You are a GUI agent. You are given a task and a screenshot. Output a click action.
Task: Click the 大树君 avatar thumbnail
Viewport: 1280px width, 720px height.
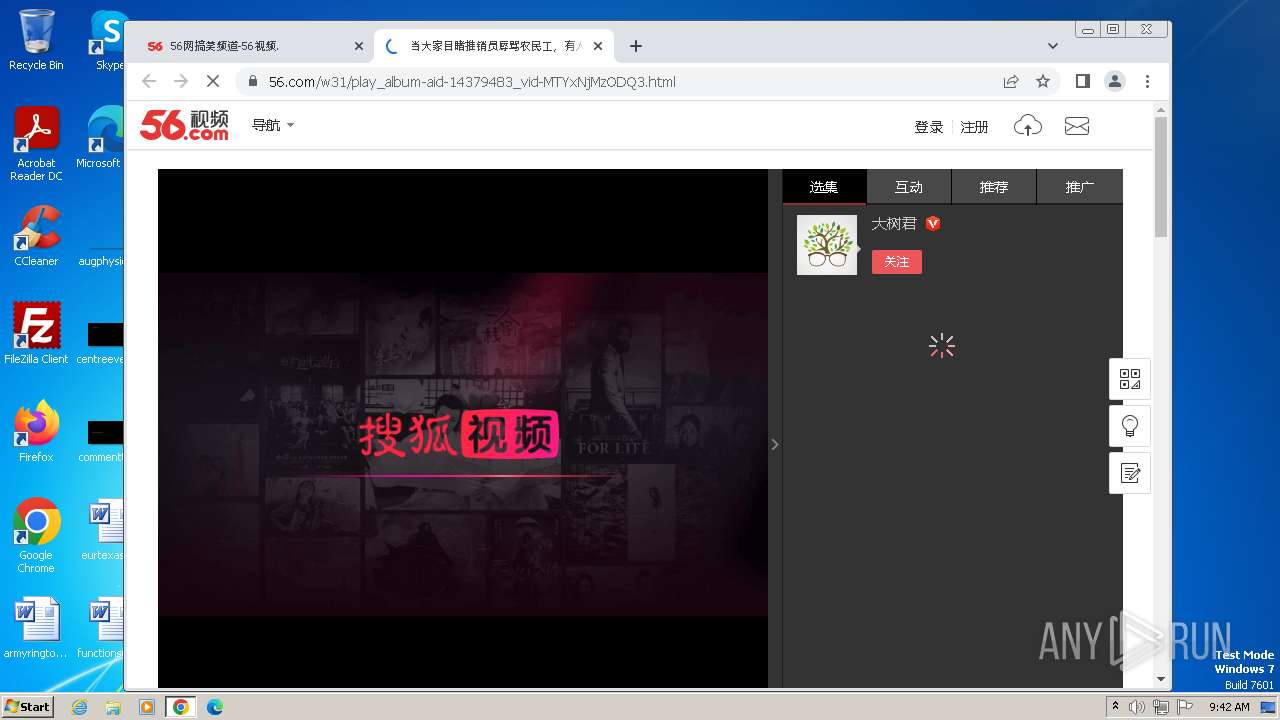pyautogui.click(x=827, y=245)
